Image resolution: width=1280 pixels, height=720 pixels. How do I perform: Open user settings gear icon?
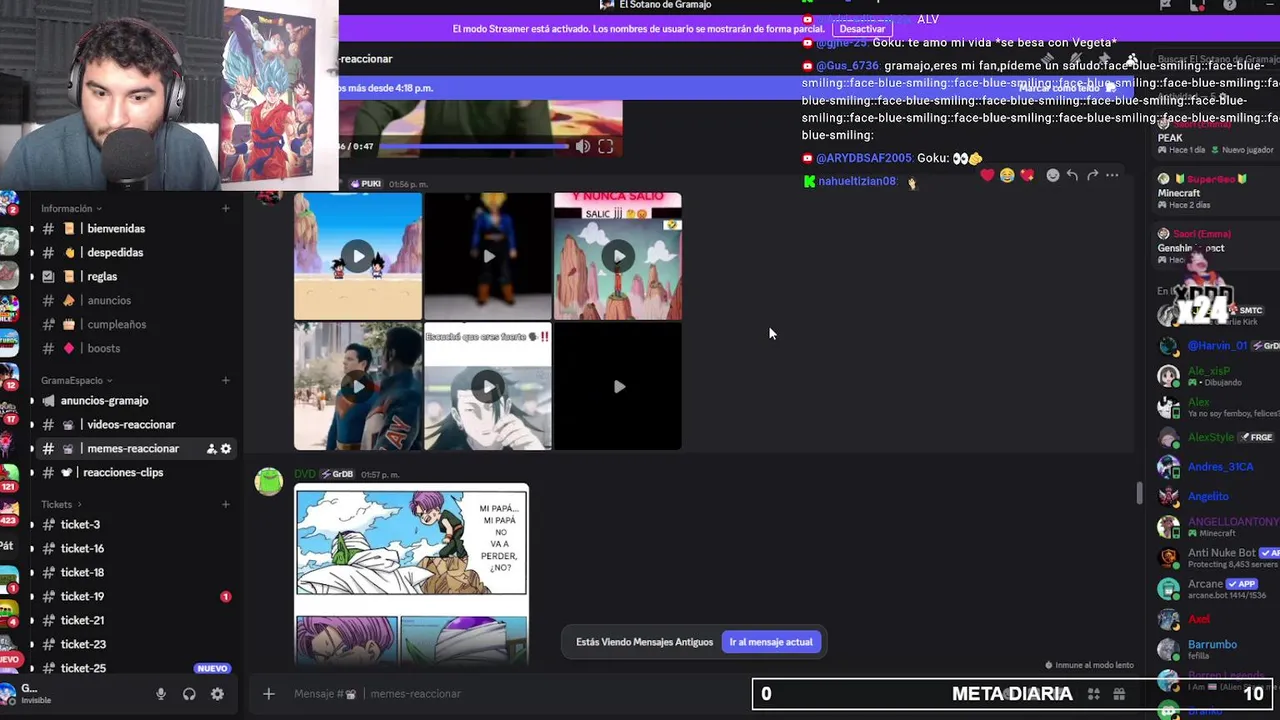[217, 694]
